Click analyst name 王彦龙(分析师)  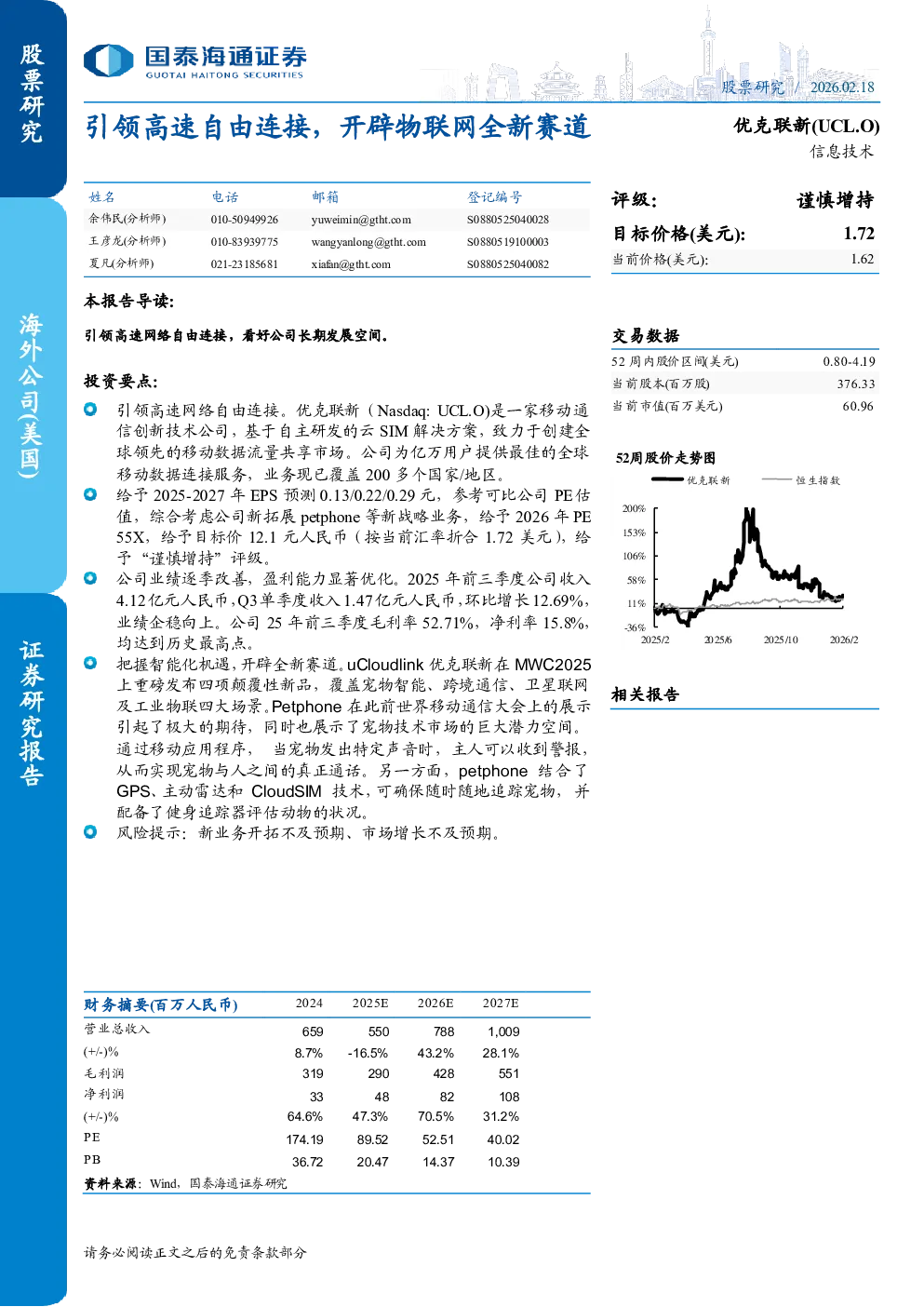tap(127, 241)
